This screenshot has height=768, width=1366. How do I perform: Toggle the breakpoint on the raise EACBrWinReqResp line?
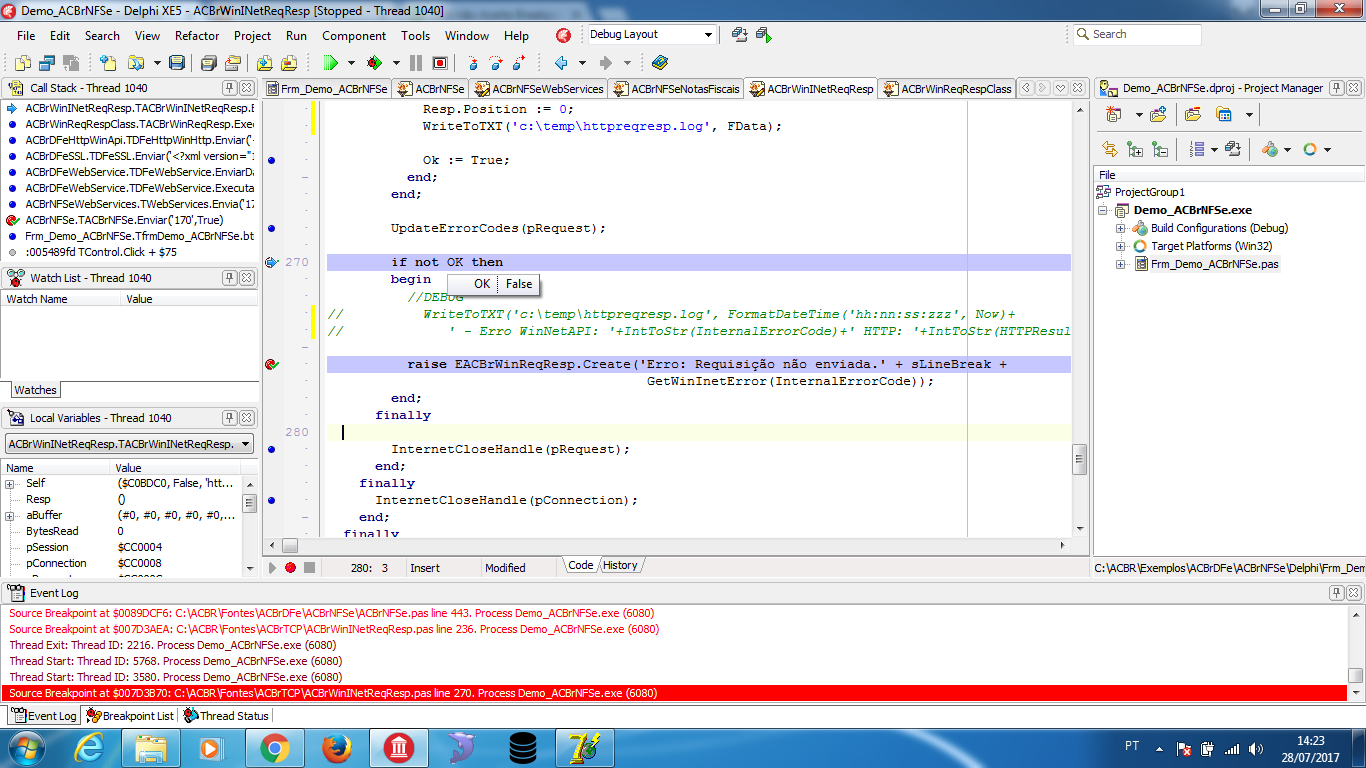[x=271, y=364]
